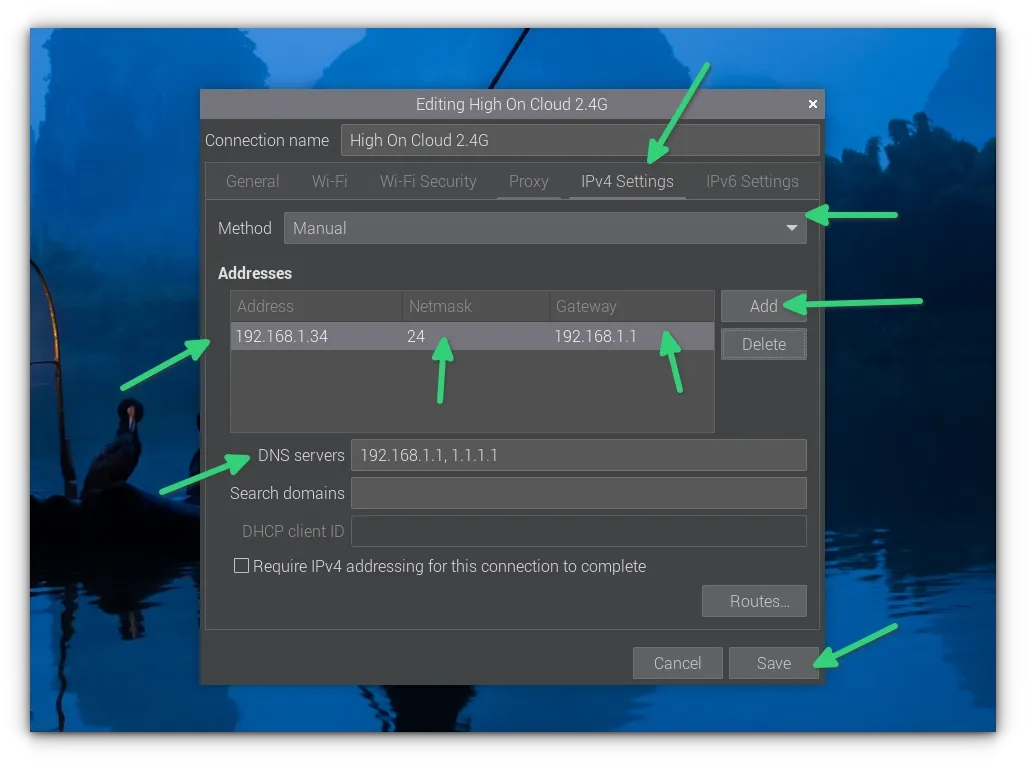Switch to IPv6 Settings tab
Screen dimensions: 1026x764
point(752,182)
